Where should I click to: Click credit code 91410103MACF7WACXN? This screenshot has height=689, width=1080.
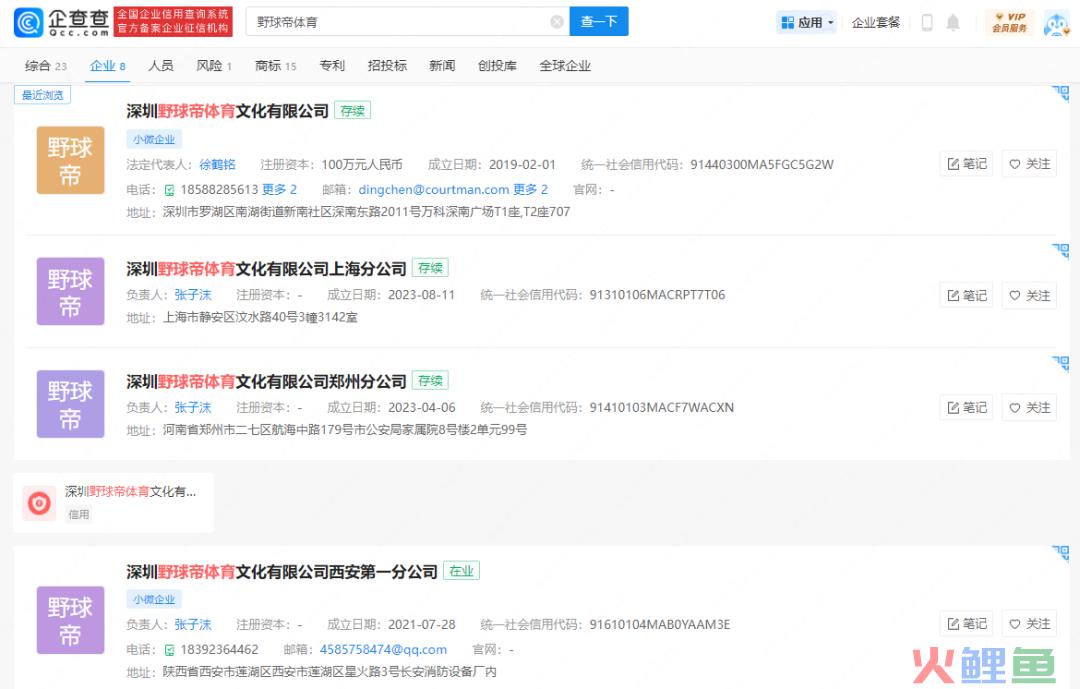[661, 408]
